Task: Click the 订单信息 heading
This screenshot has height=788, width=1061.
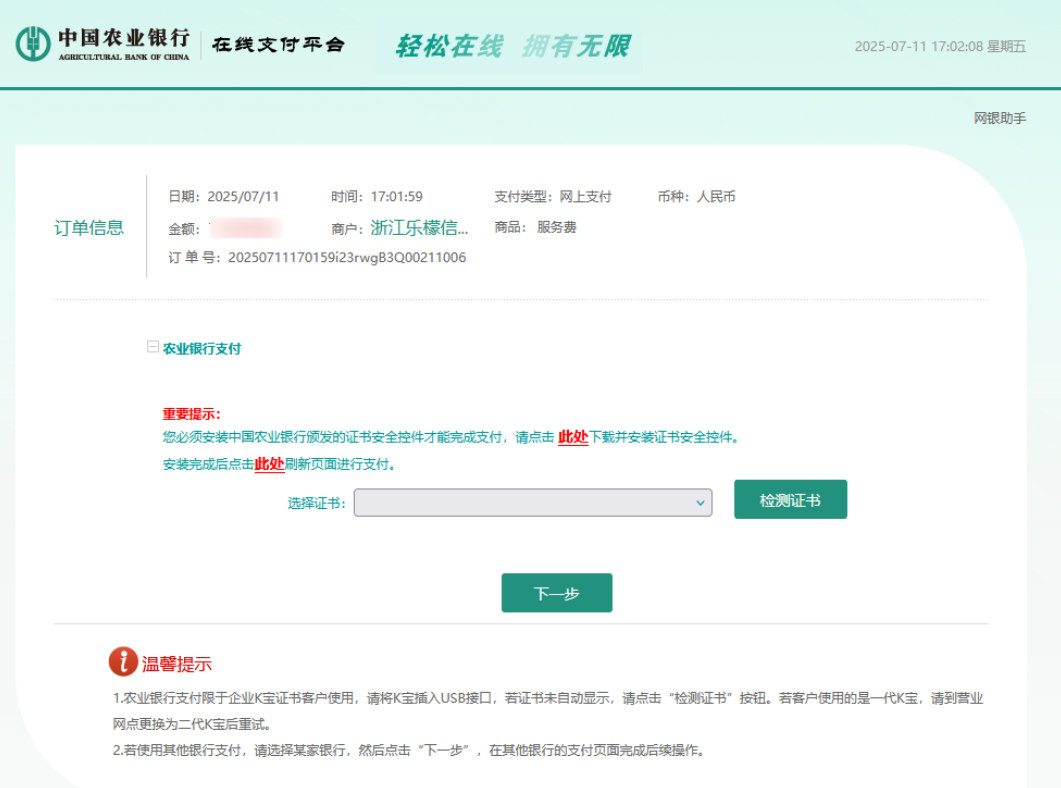Action: [x=89, y=228]
